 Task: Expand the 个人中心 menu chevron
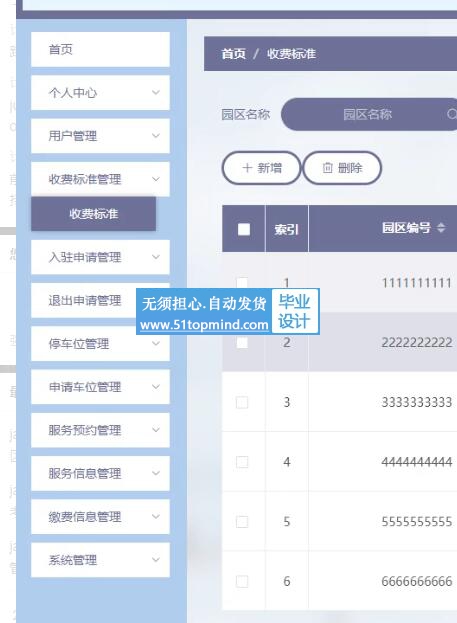(156, 93)
